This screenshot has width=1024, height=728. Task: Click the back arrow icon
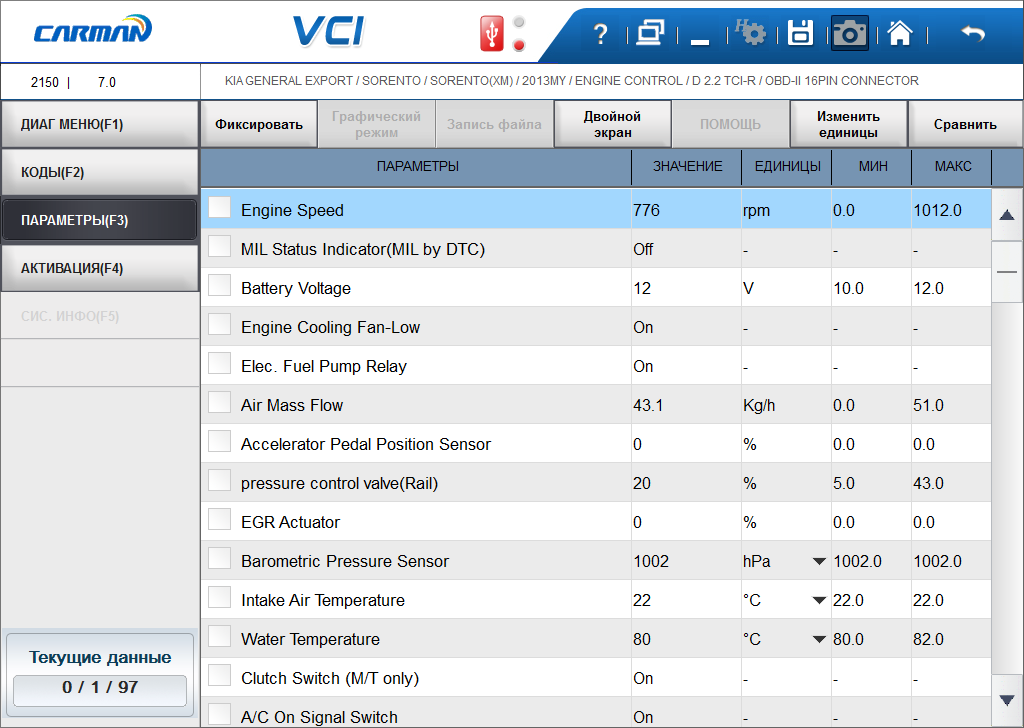[x=973, y=33]
